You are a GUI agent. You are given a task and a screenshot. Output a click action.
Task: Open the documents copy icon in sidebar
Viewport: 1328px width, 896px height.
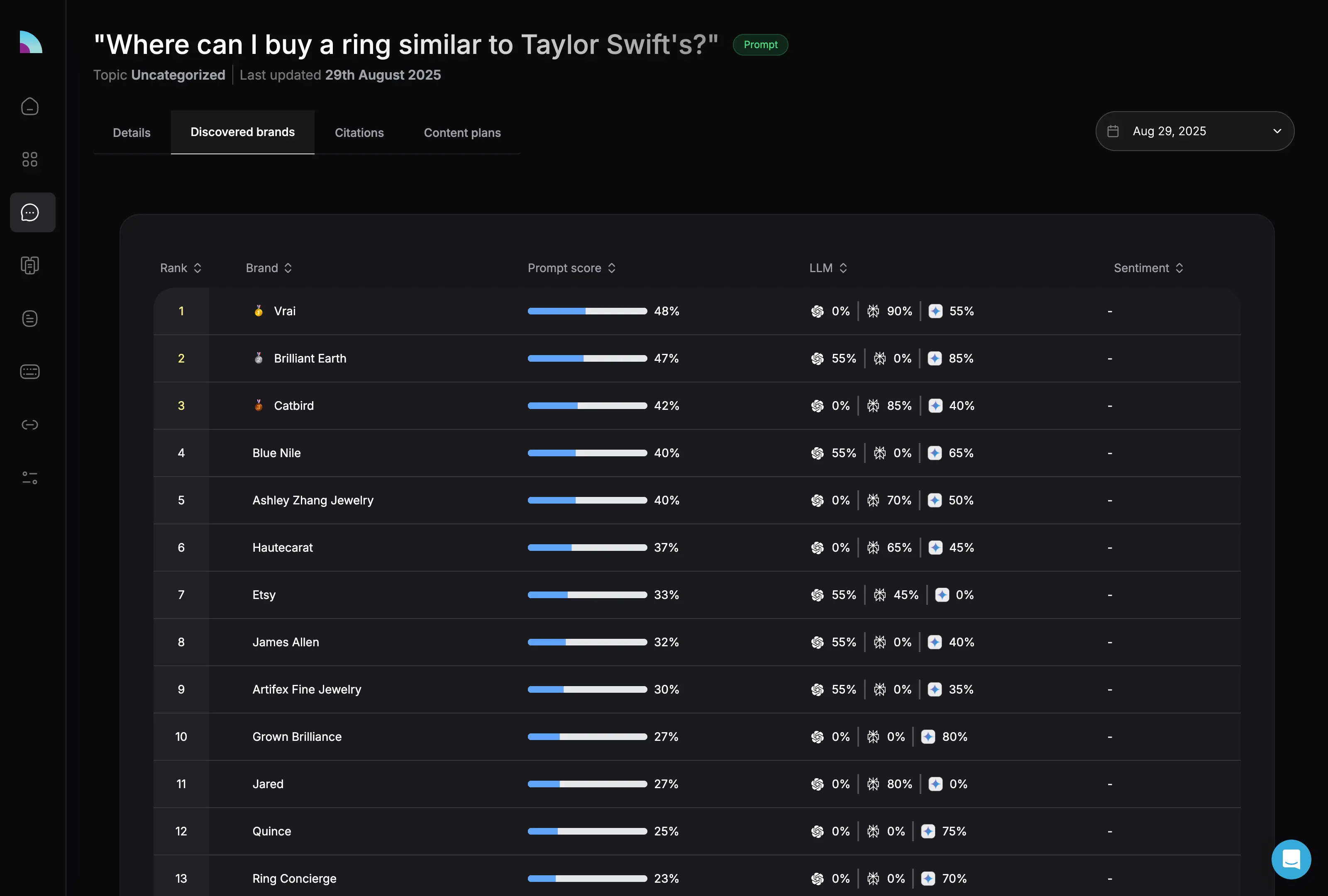[x=30, y=265]
